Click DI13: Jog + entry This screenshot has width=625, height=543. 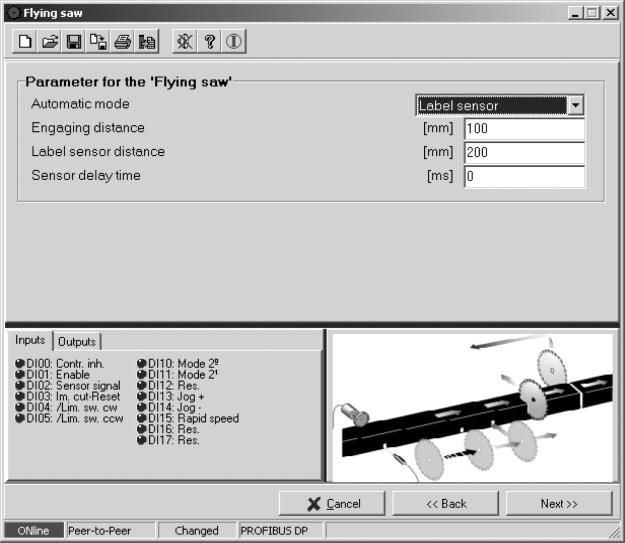pos(171,396)
